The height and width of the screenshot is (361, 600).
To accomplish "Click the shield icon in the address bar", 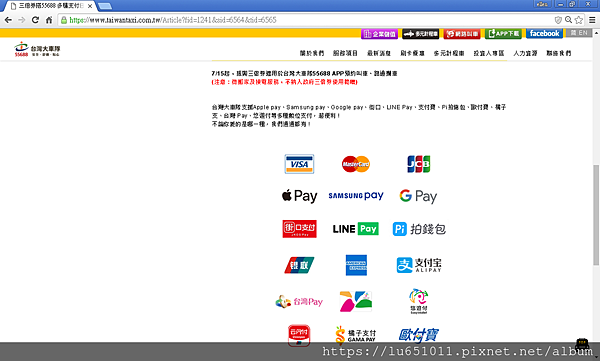I will pos(558,20).
